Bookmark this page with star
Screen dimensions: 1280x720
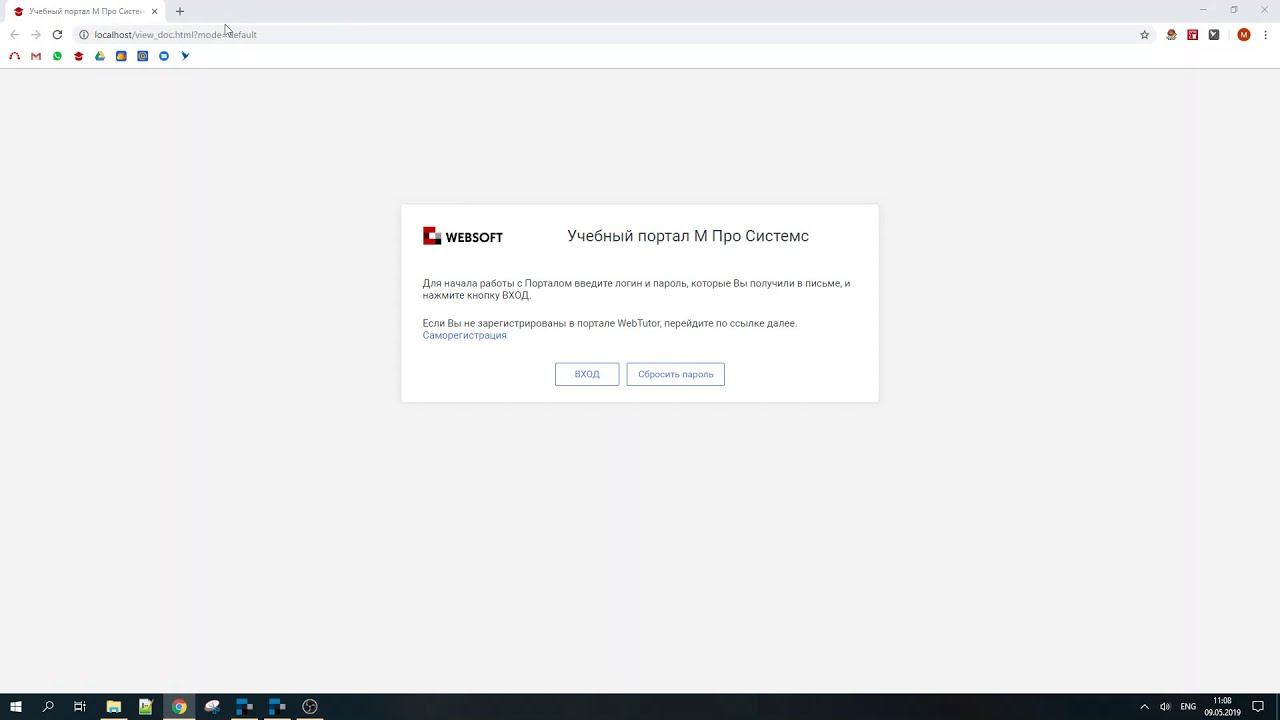(x=1145, y=34)
